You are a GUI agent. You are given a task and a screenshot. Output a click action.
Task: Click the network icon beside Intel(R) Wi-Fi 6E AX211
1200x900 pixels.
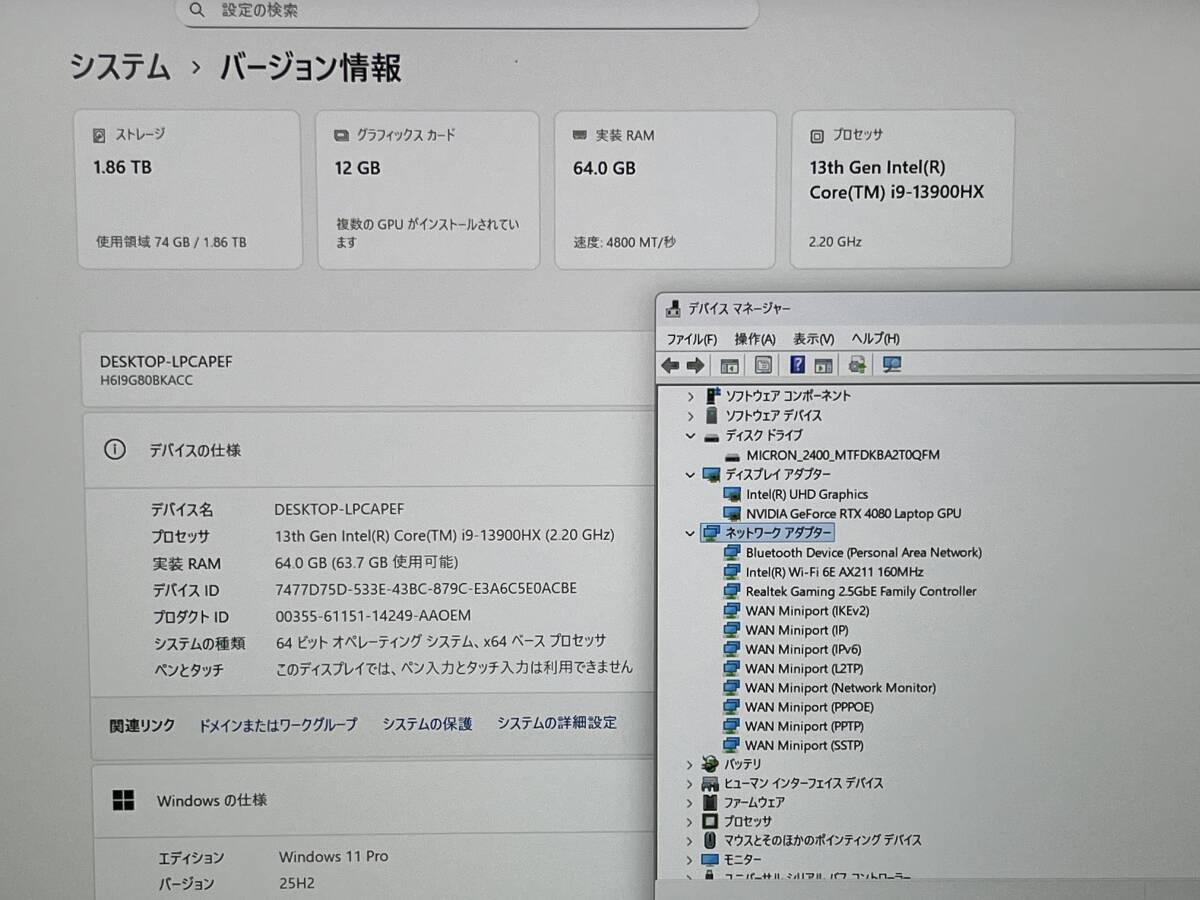(733, 572)
